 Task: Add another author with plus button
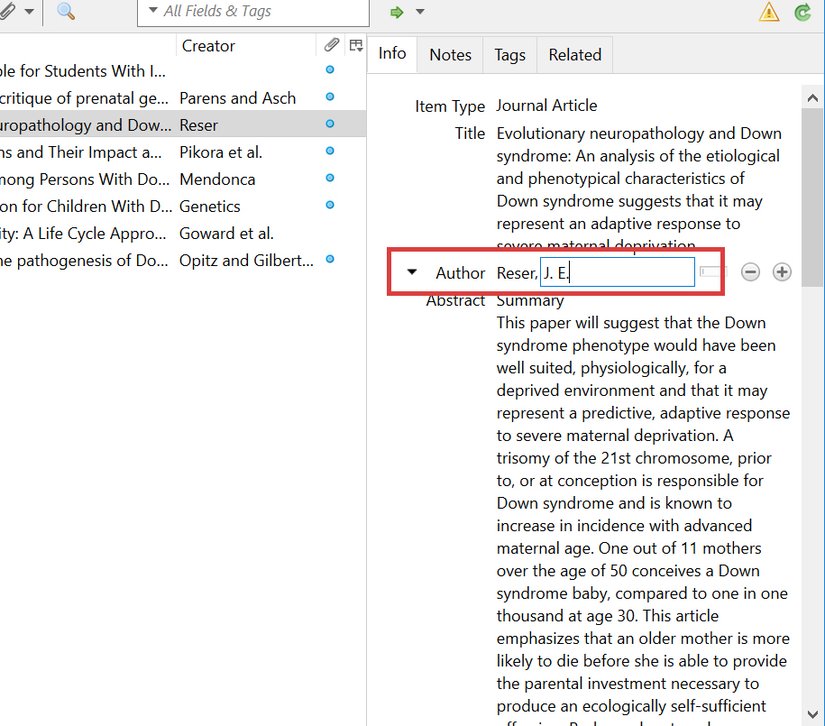(782, 272)
